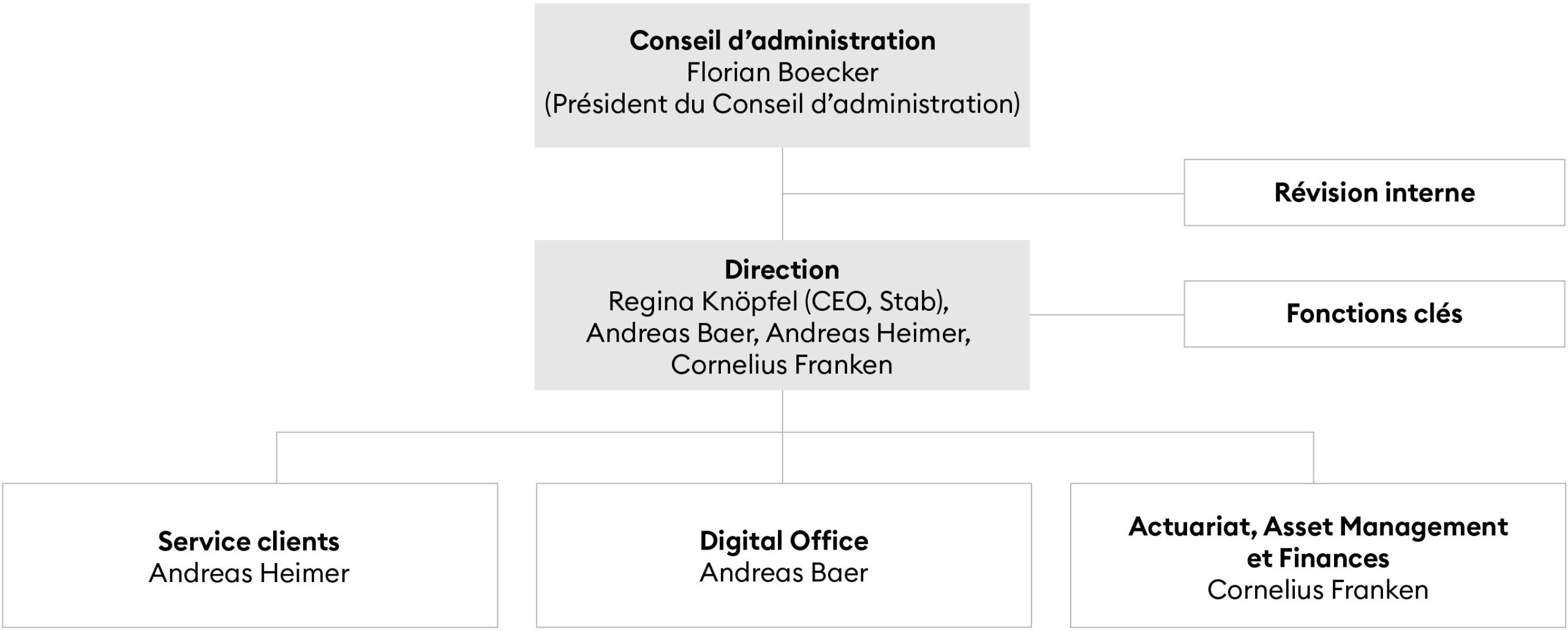Select Andreas Baer under Digital Office
The image size is (1568, 631).
784,573
